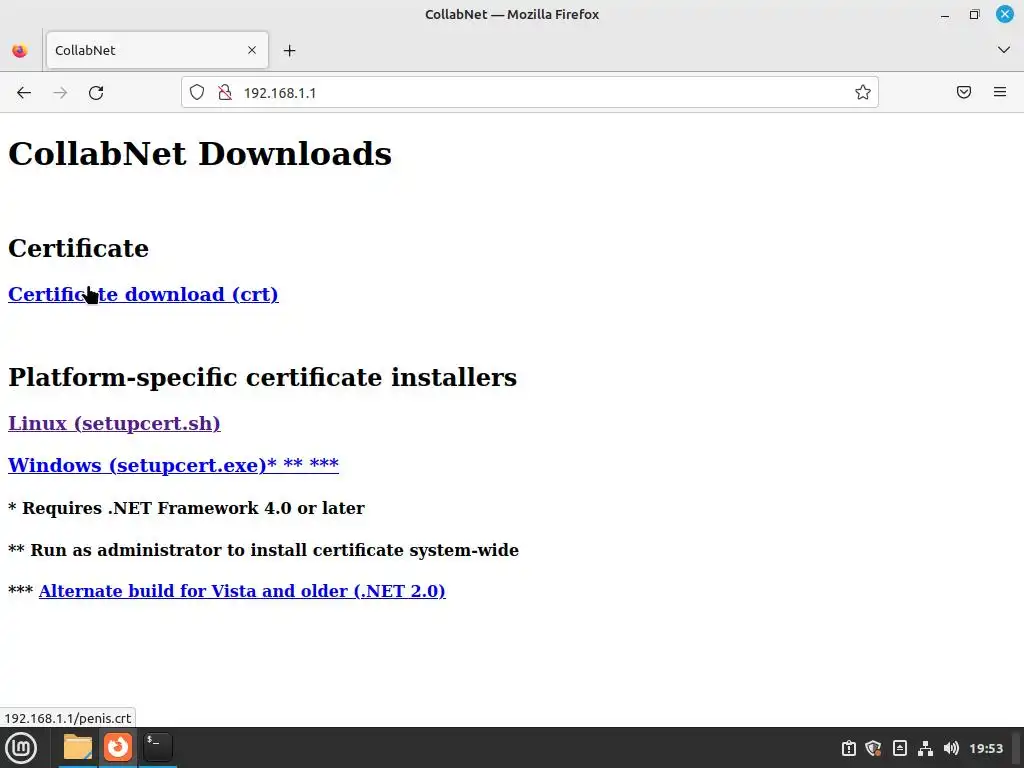Open the security shield tray icon
Screen dimensions: 1024x768
pos(873,748)
